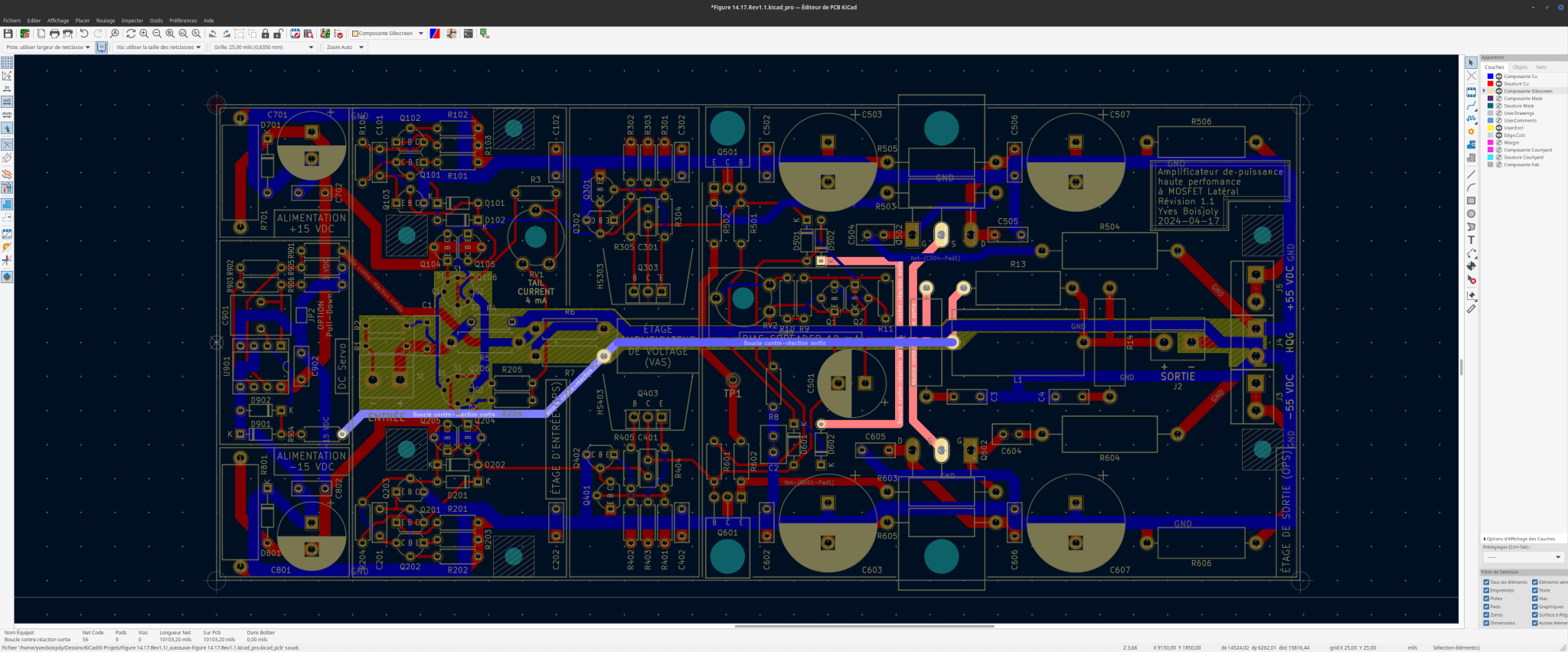This screenshot has height=652, width=1568.
Task: Open the Composante Silkscreen layer selector
Action: coord(387,34)
